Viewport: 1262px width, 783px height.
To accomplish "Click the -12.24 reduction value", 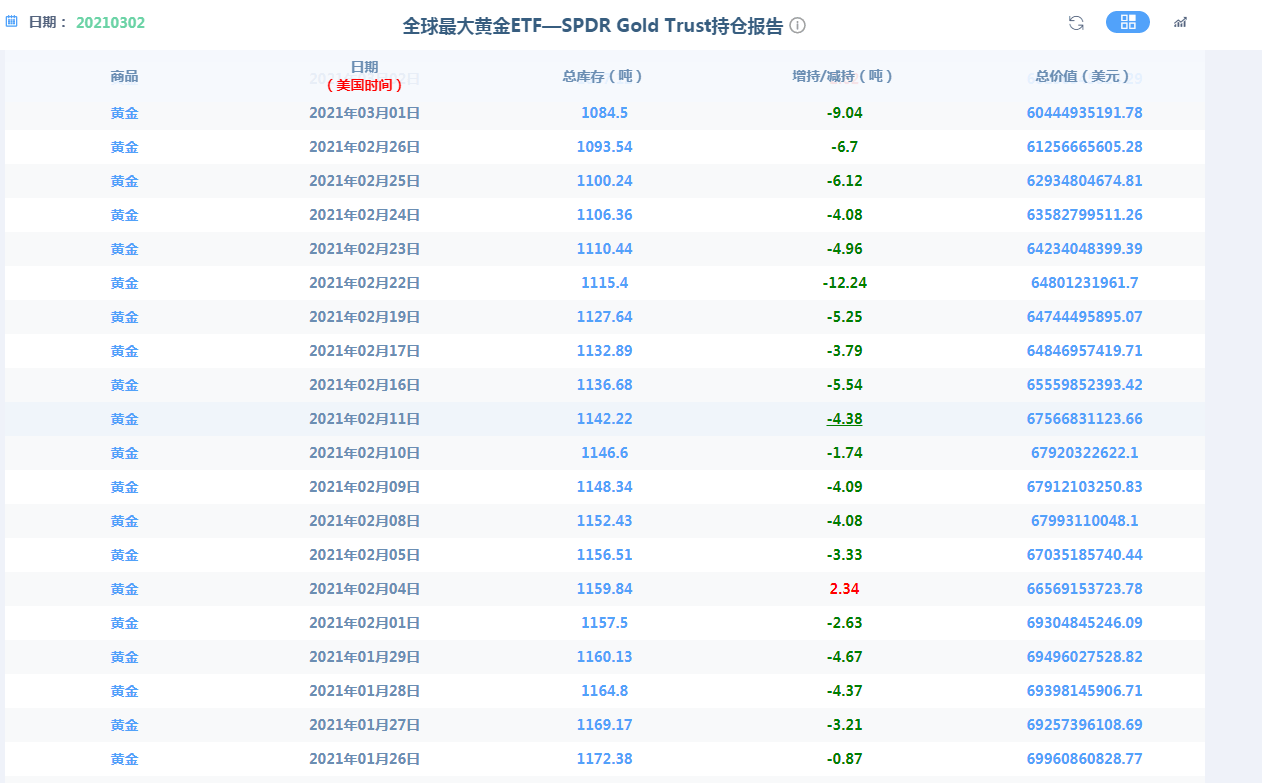I will (844, 283).
